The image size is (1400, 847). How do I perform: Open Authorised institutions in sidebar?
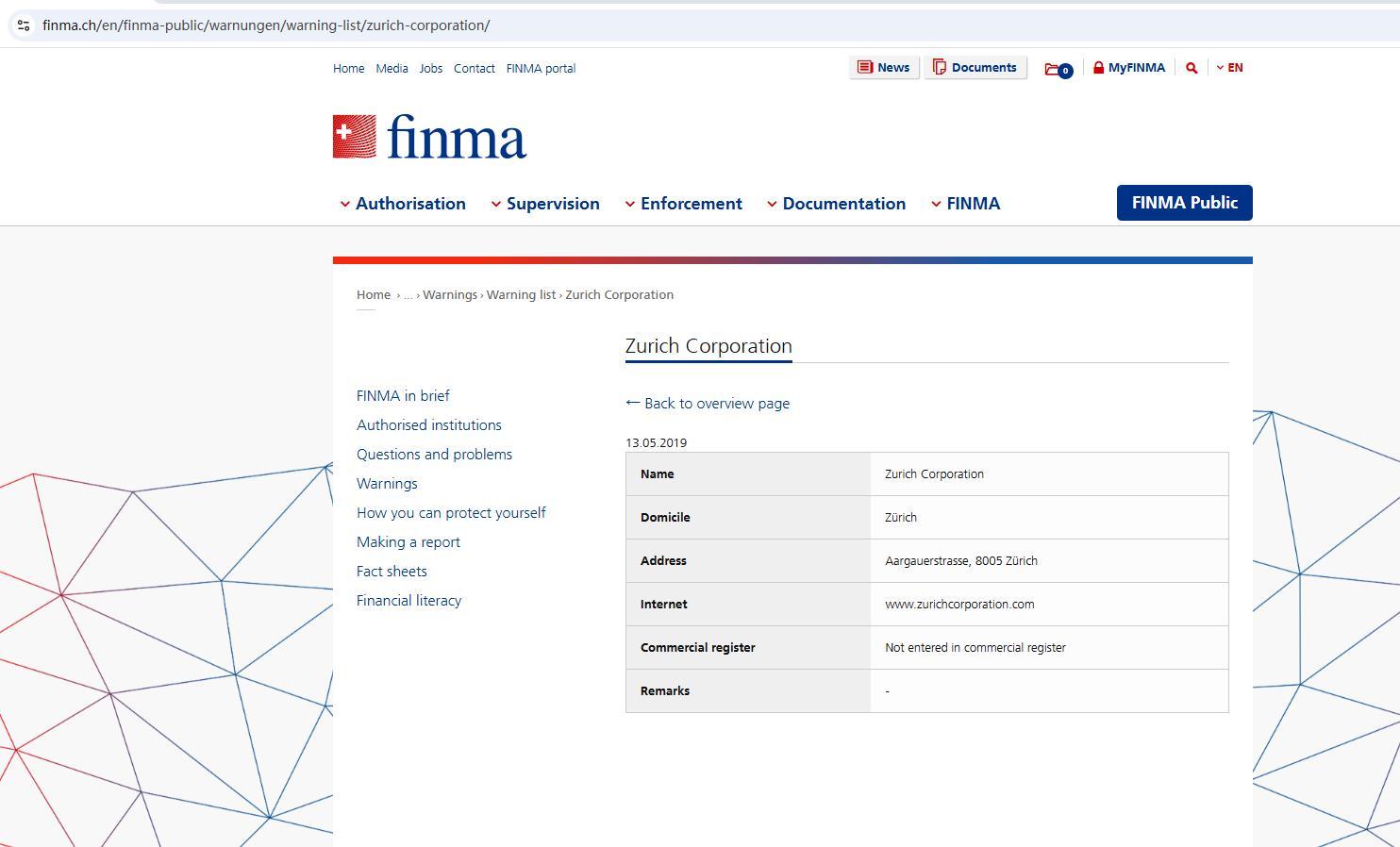(428, 425)
